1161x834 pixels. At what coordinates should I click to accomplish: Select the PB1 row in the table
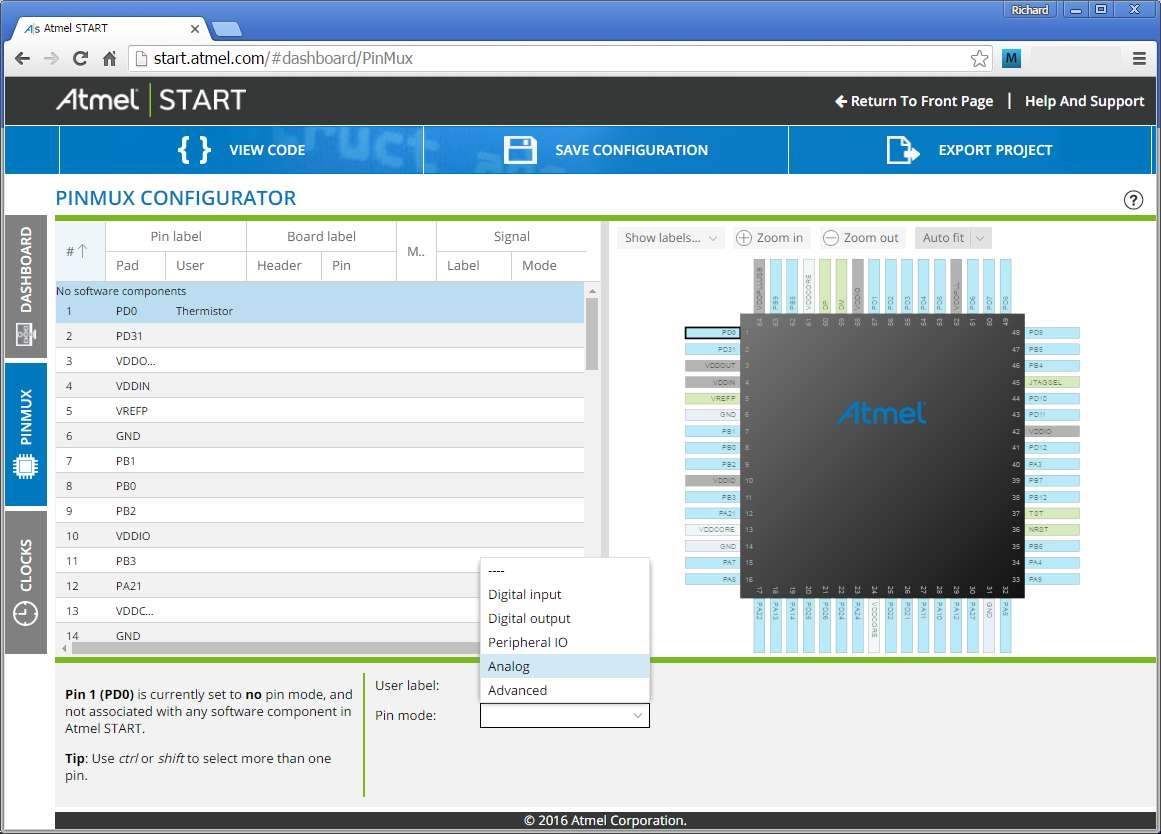[320, 461]
